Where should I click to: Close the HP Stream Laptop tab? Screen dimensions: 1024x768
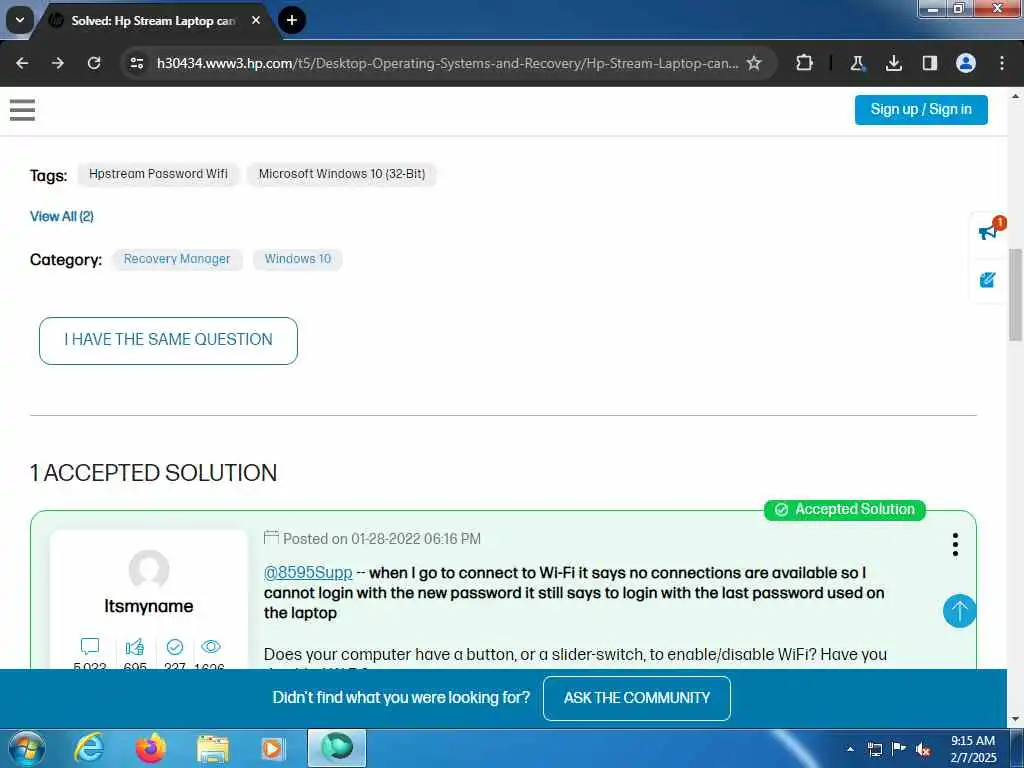[256, 20]
